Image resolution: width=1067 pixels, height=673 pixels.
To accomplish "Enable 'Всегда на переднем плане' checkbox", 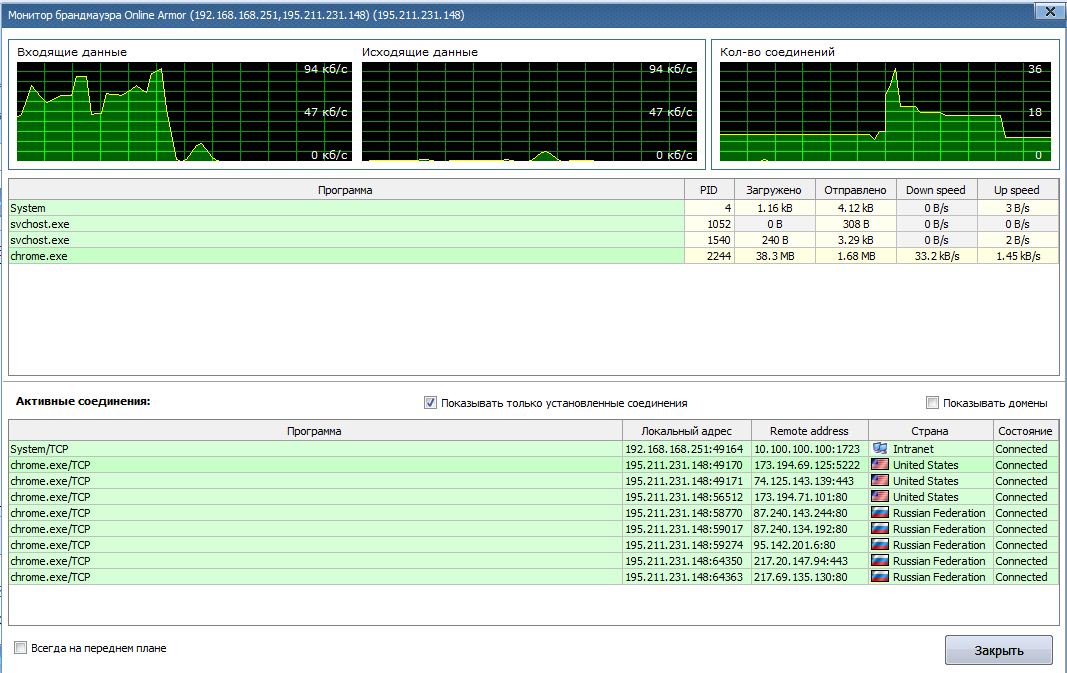I will coord(21,648).
